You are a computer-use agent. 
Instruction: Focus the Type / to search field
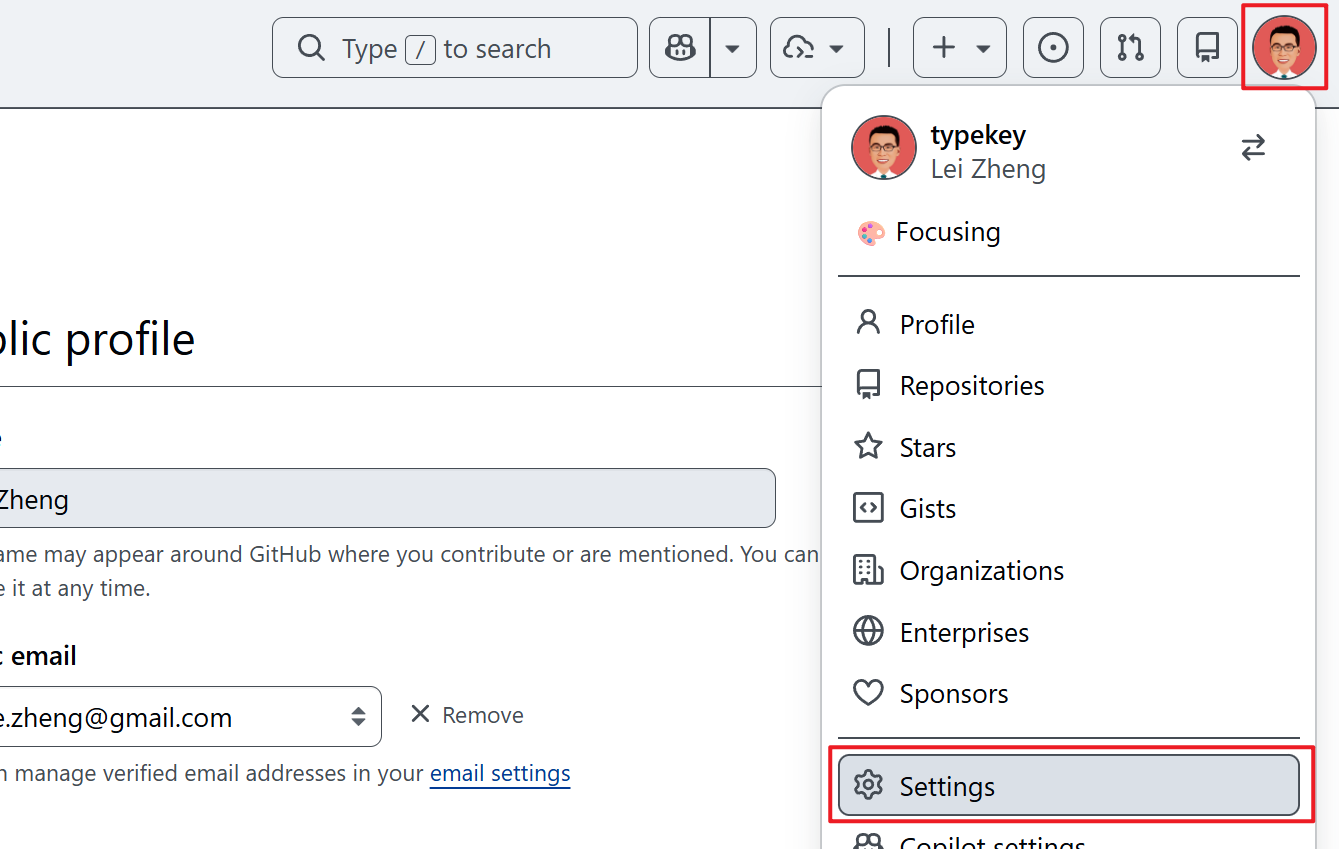(455, 47)
